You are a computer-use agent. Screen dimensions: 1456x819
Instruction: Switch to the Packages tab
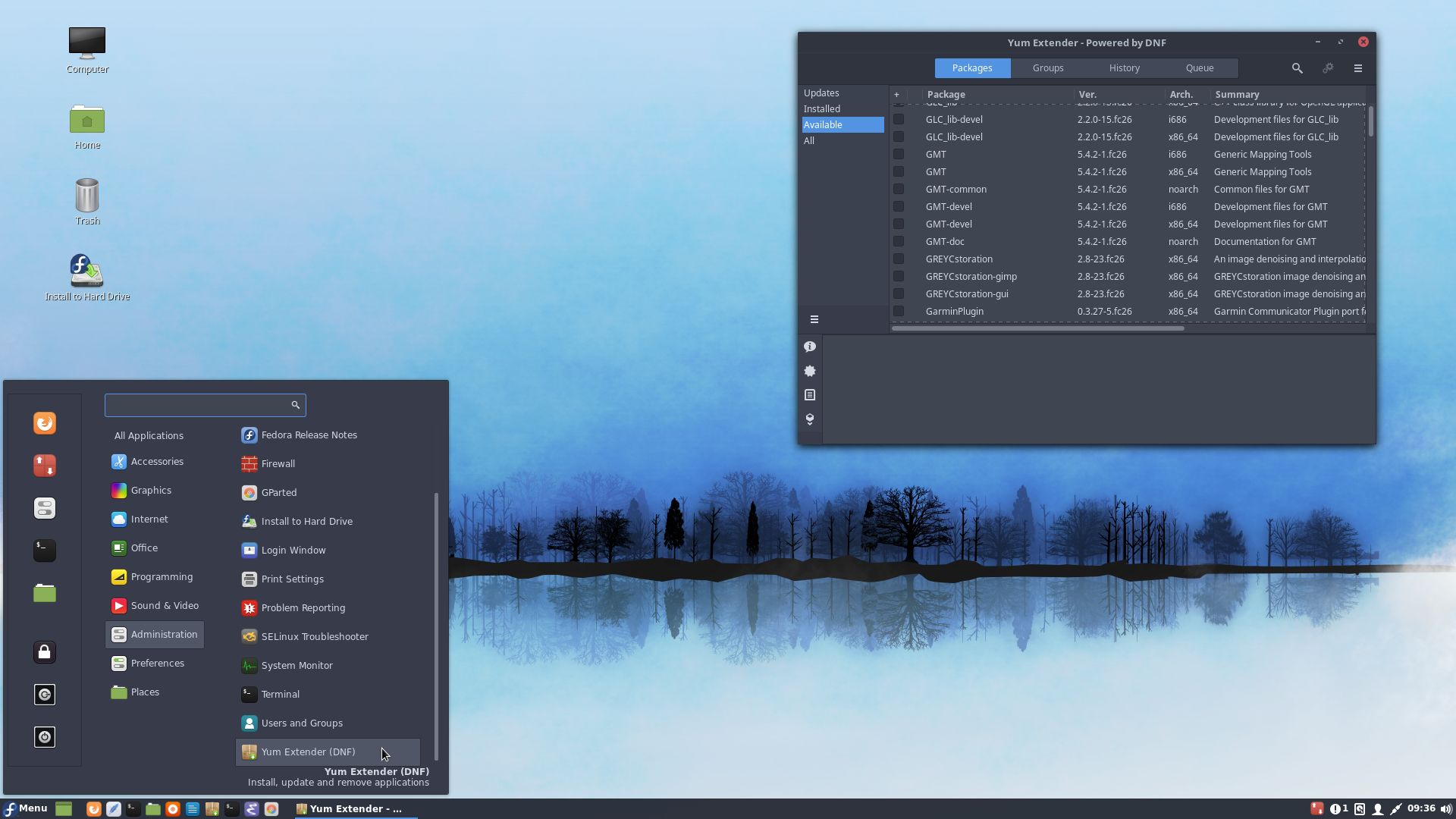pyautogui.click(x=972, y=68)
